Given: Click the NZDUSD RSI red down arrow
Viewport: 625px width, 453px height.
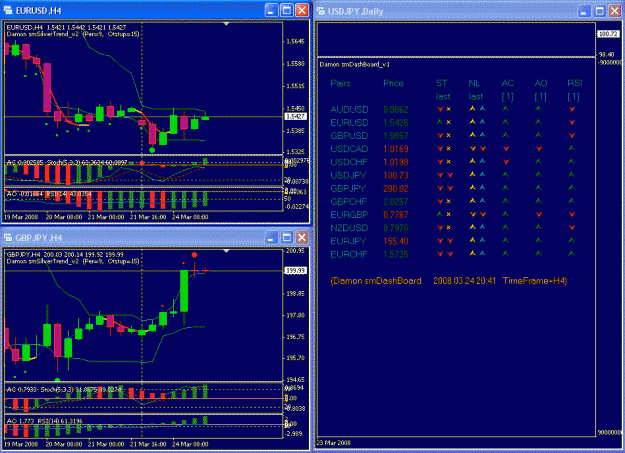Looking at the screenshot, I should coord(572,228).
